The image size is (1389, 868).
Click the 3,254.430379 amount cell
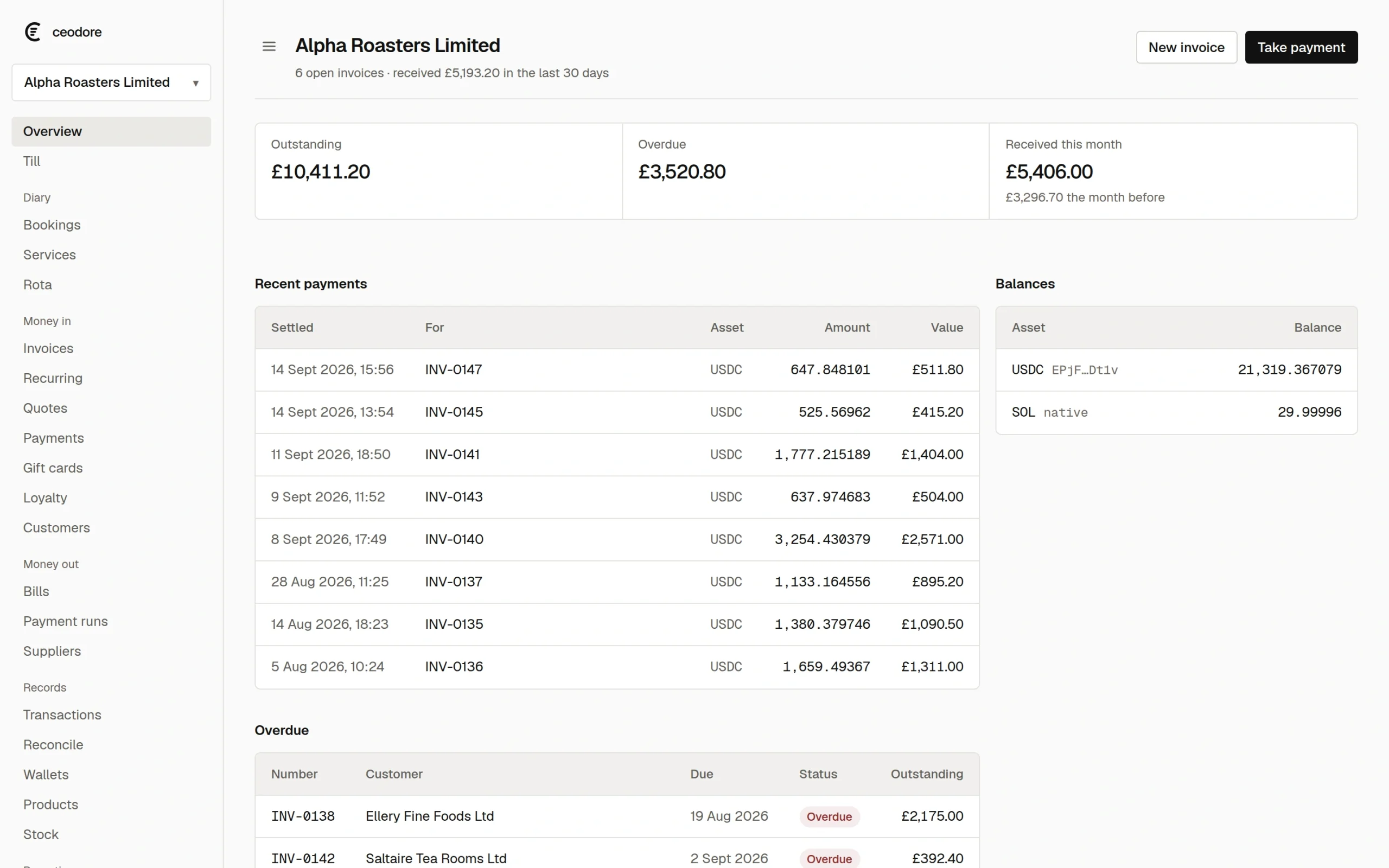[x=822, y=540]
